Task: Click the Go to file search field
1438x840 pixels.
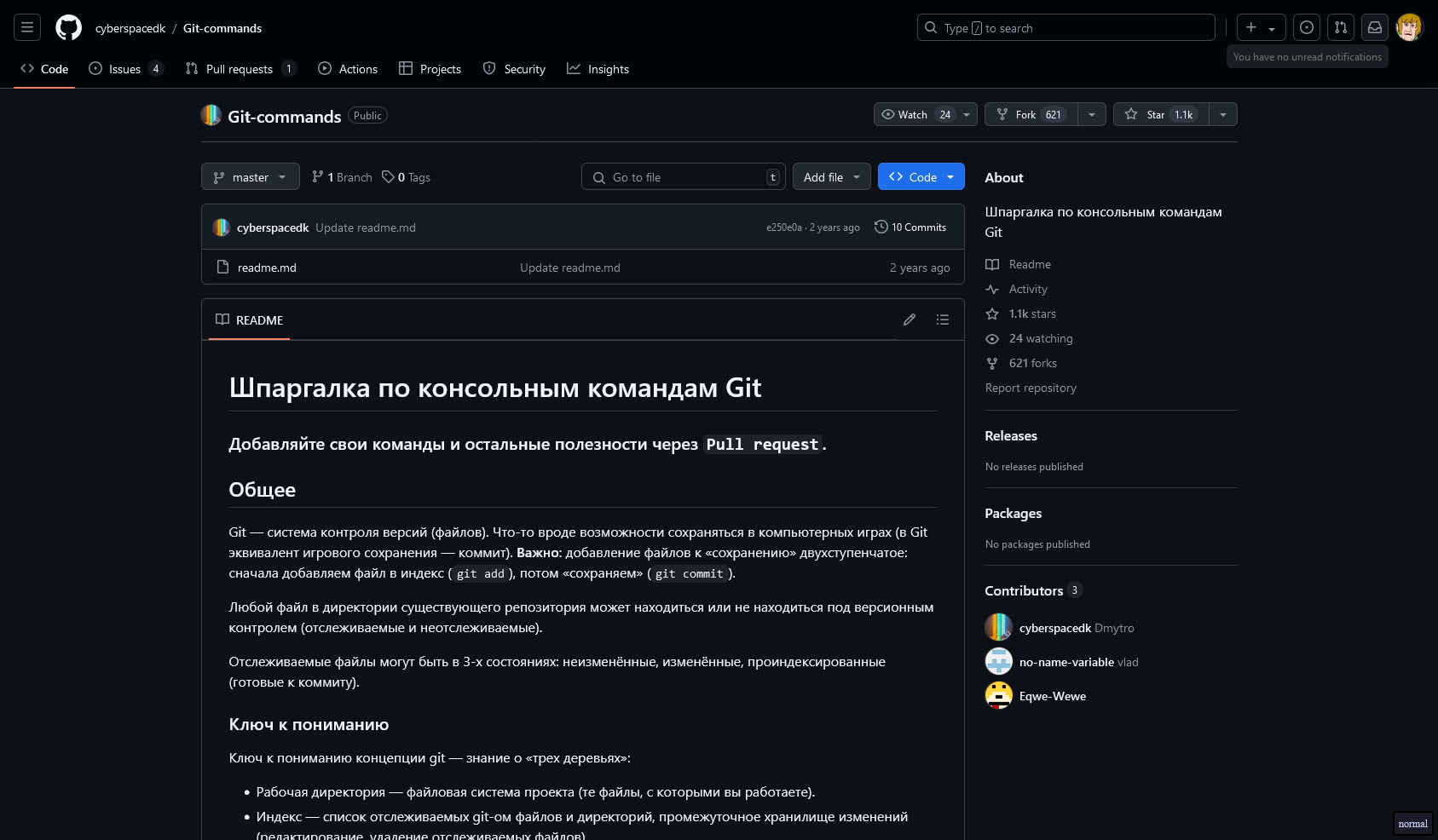Action: 684,176
